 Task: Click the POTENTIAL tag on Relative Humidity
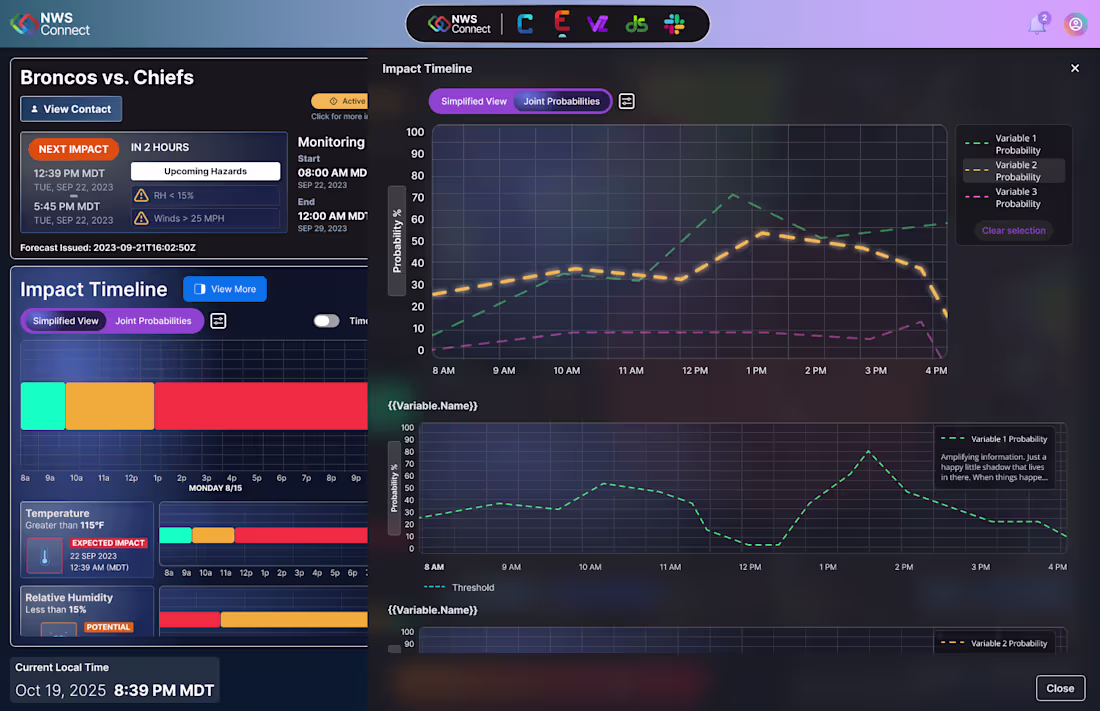coord(108,627)
